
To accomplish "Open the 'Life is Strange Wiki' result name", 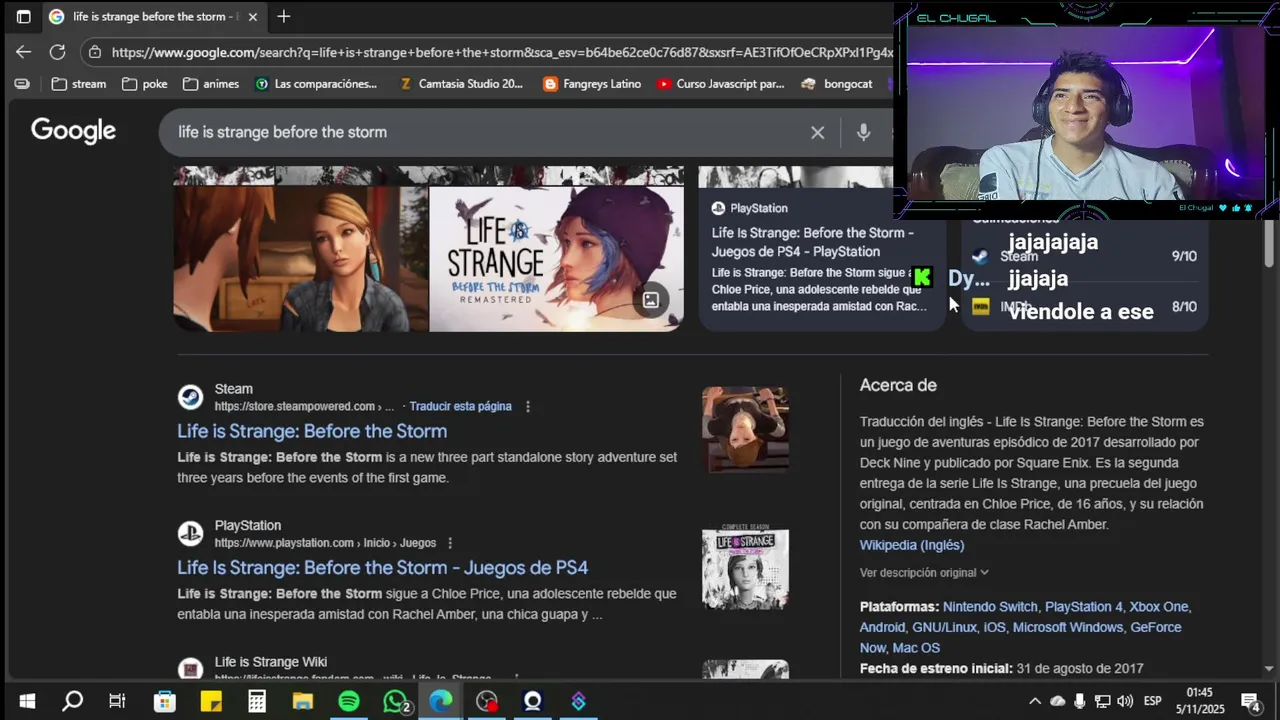I will [x=270, y=662].
